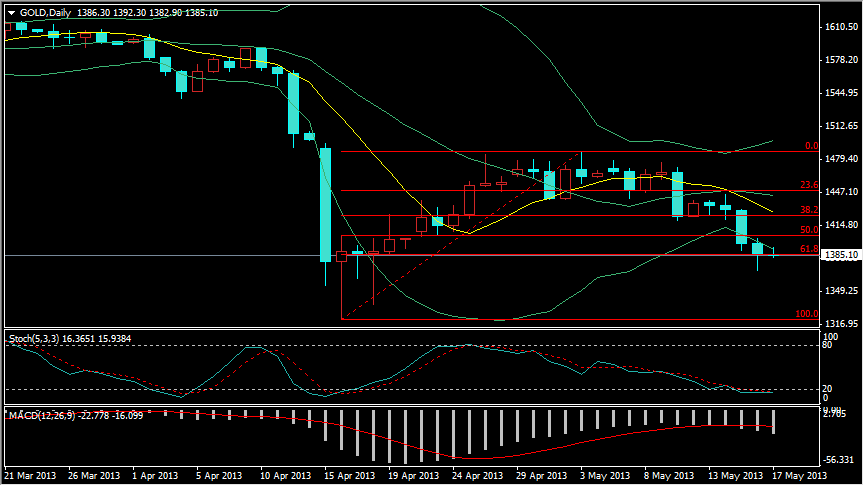Click the Fibonacci 38.2 level label
This screenshot has width=864, height=486.
click(x=809, y=210)
